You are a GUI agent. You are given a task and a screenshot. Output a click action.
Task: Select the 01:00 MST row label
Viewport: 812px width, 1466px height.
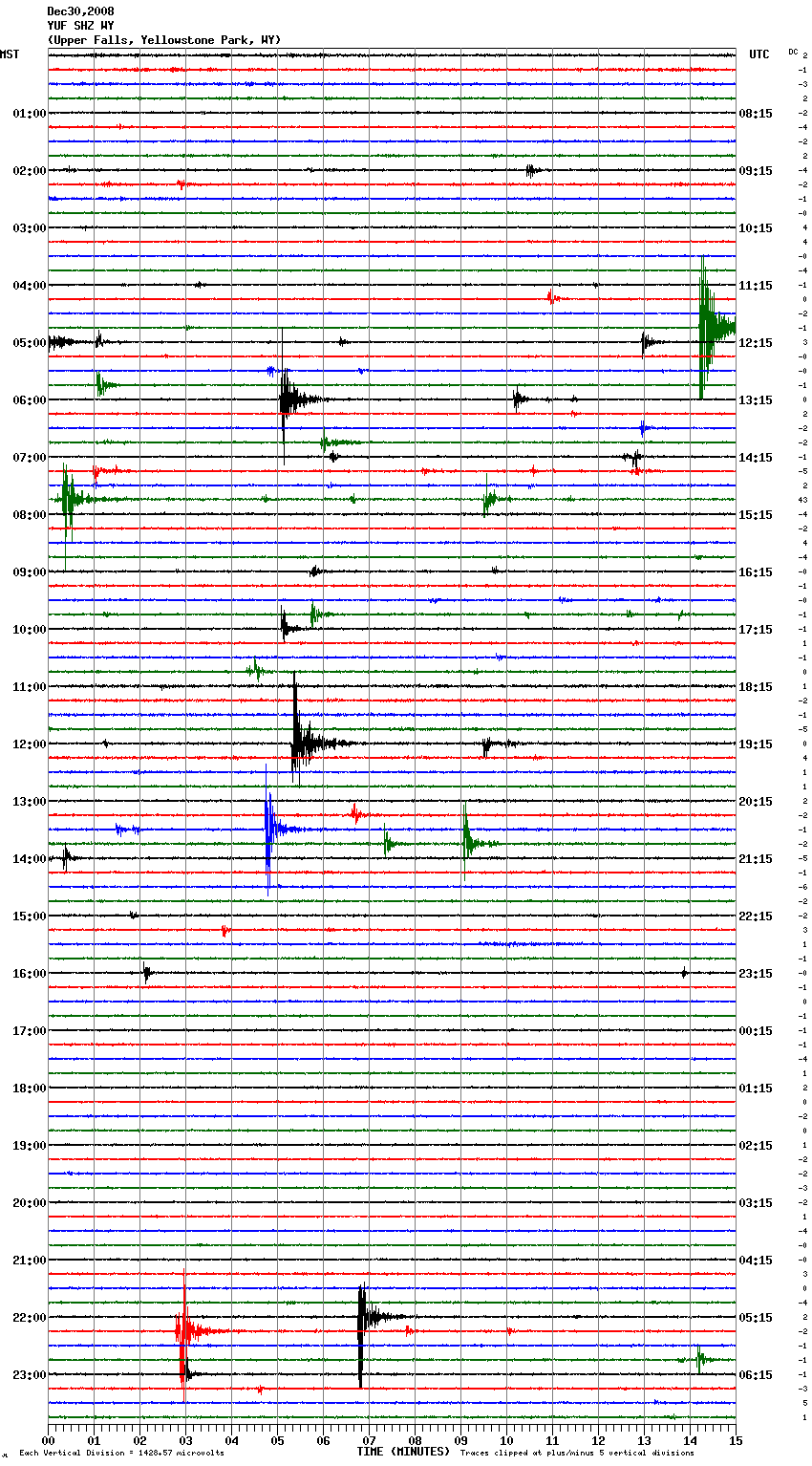[x=29, y=114]
